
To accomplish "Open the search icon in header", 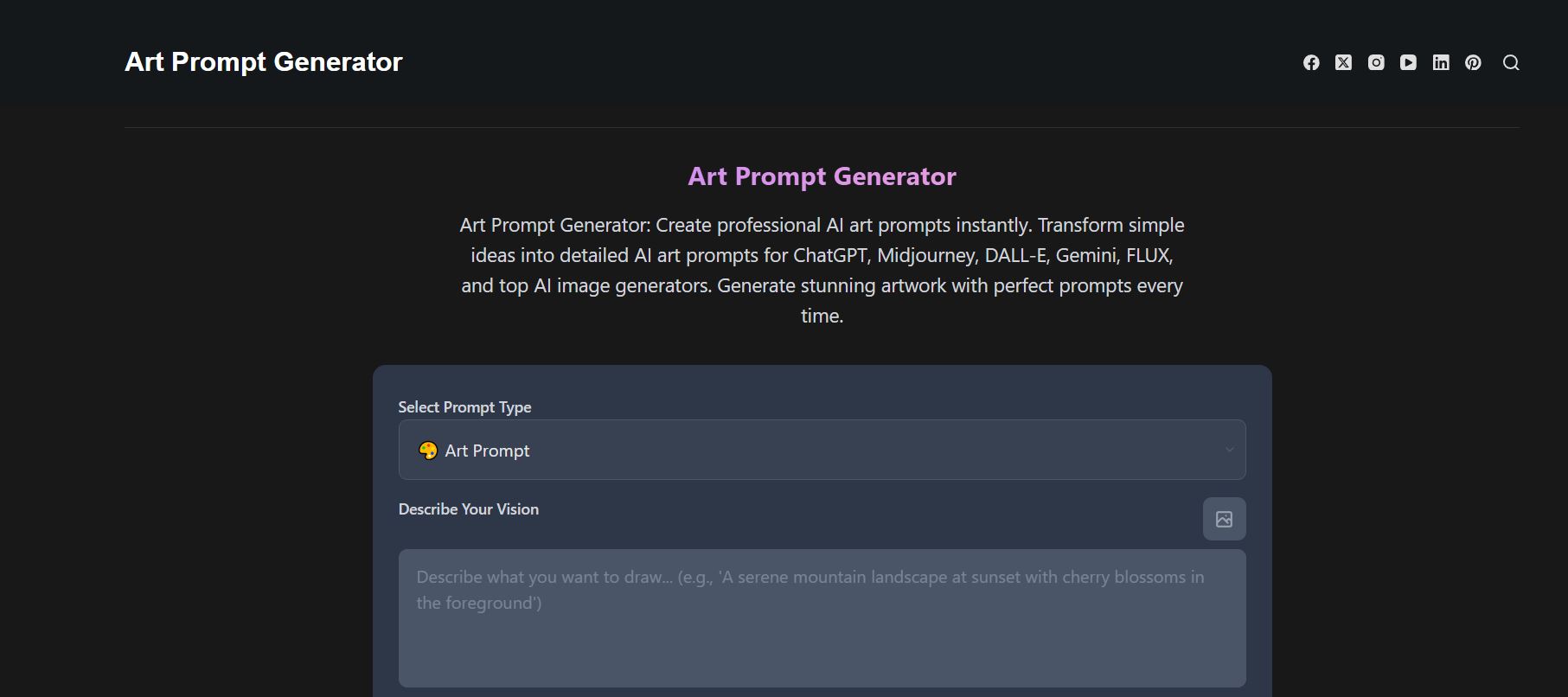I will coord(1511,62).
